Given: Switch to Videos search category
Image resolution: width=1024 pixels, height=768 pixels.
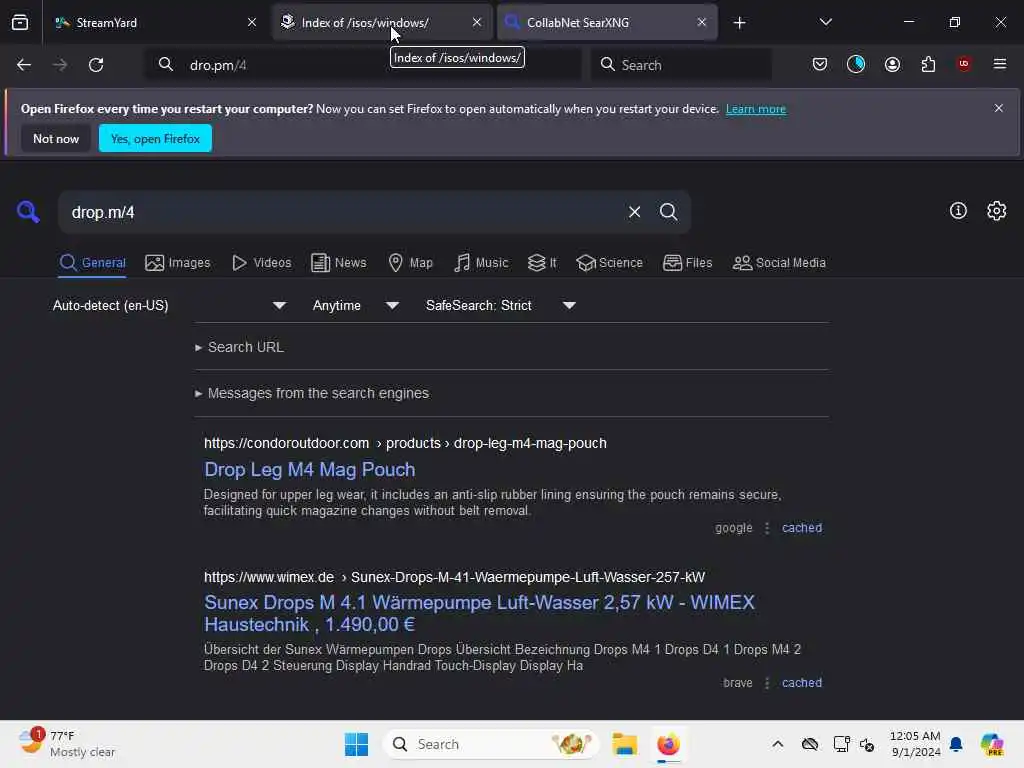Looking at the screenshot, I should pyautogui.click(x=261, y=263).
